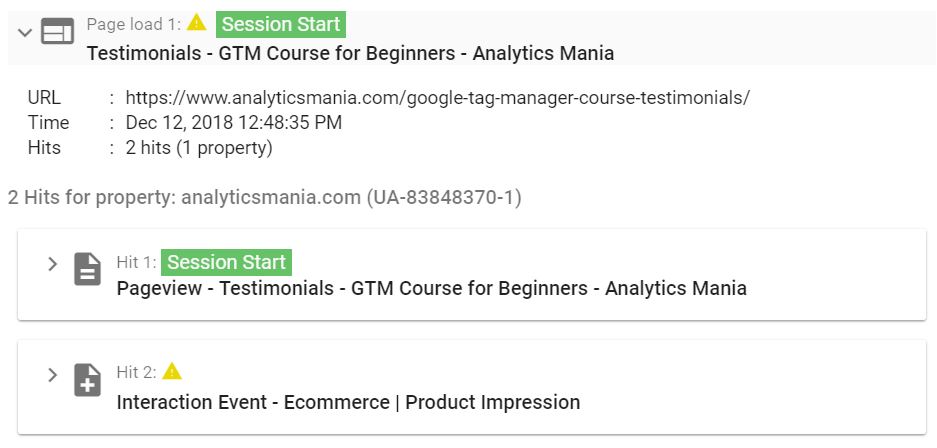This screenshot has height=448, width=937.
Task: Click the Dec 12, 2018 time value
Action: point(234,122)
